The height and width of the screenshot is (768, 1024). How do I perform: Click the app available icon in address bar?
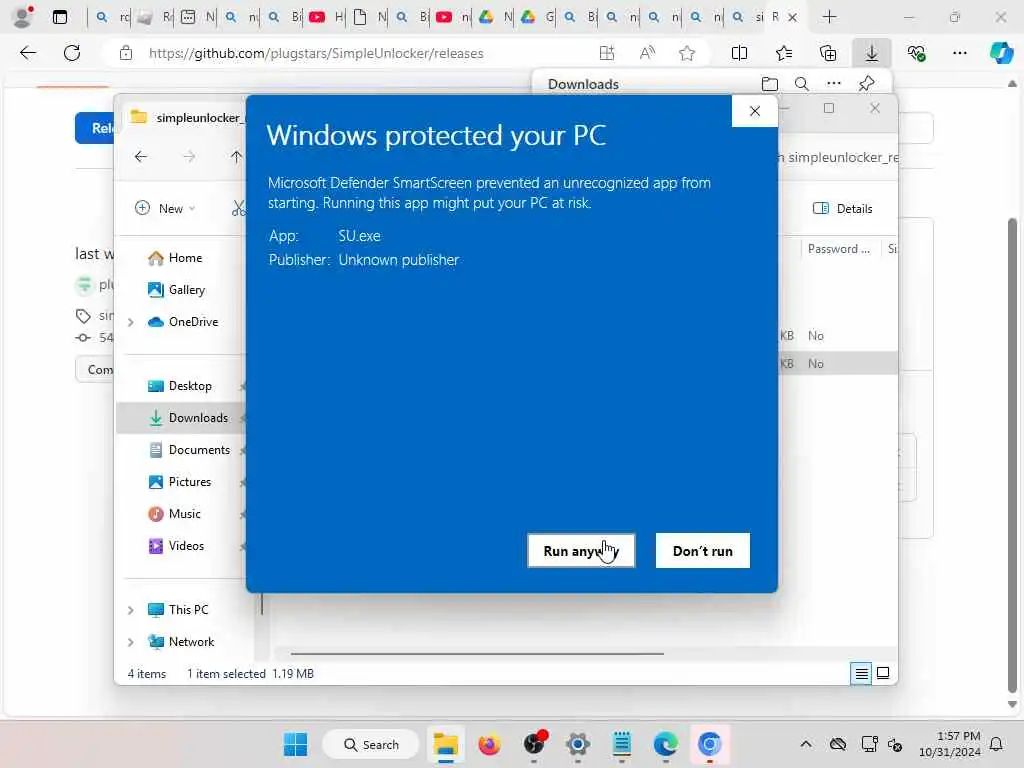click(x=607, y=53)
